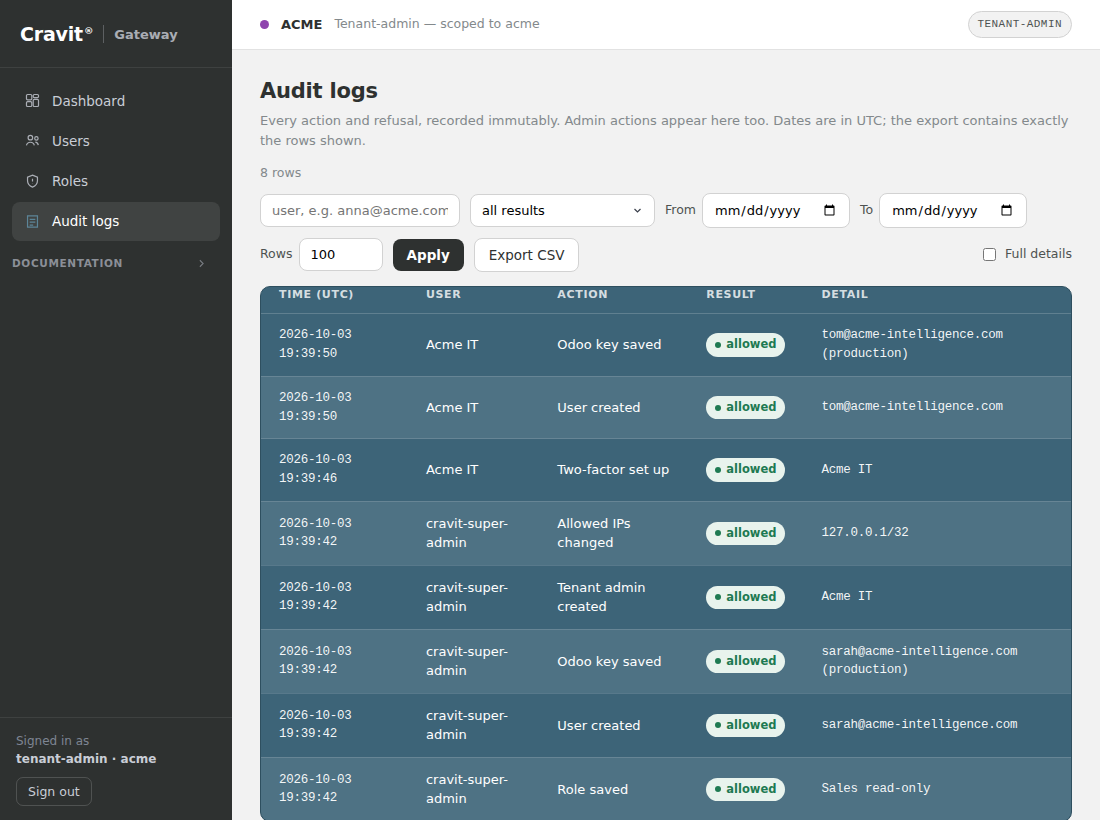1100x820 pixels.
Task: Click the Users people icon
Action: [32, 141]
